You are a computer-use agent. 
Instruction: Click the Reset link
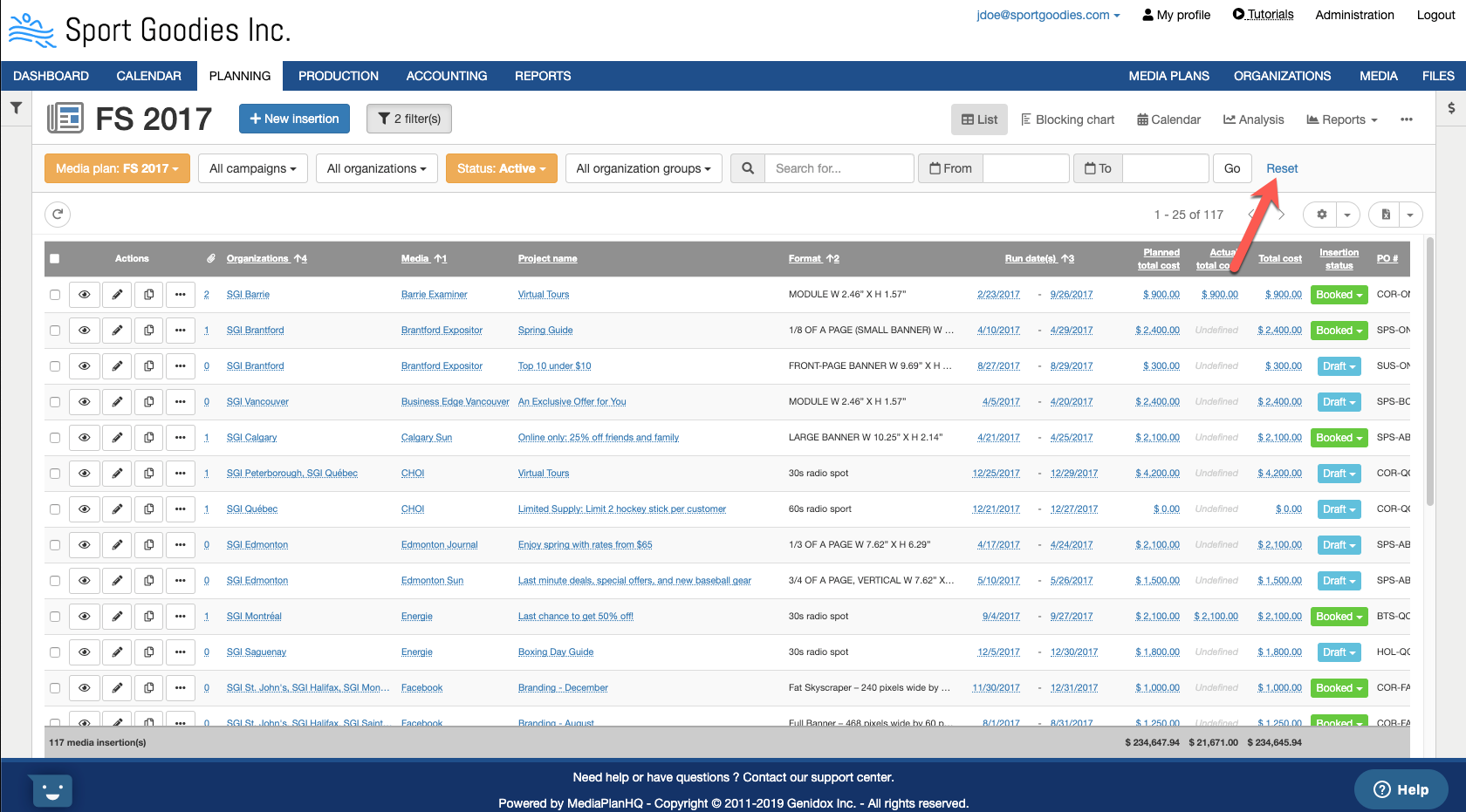[1281, 168]
